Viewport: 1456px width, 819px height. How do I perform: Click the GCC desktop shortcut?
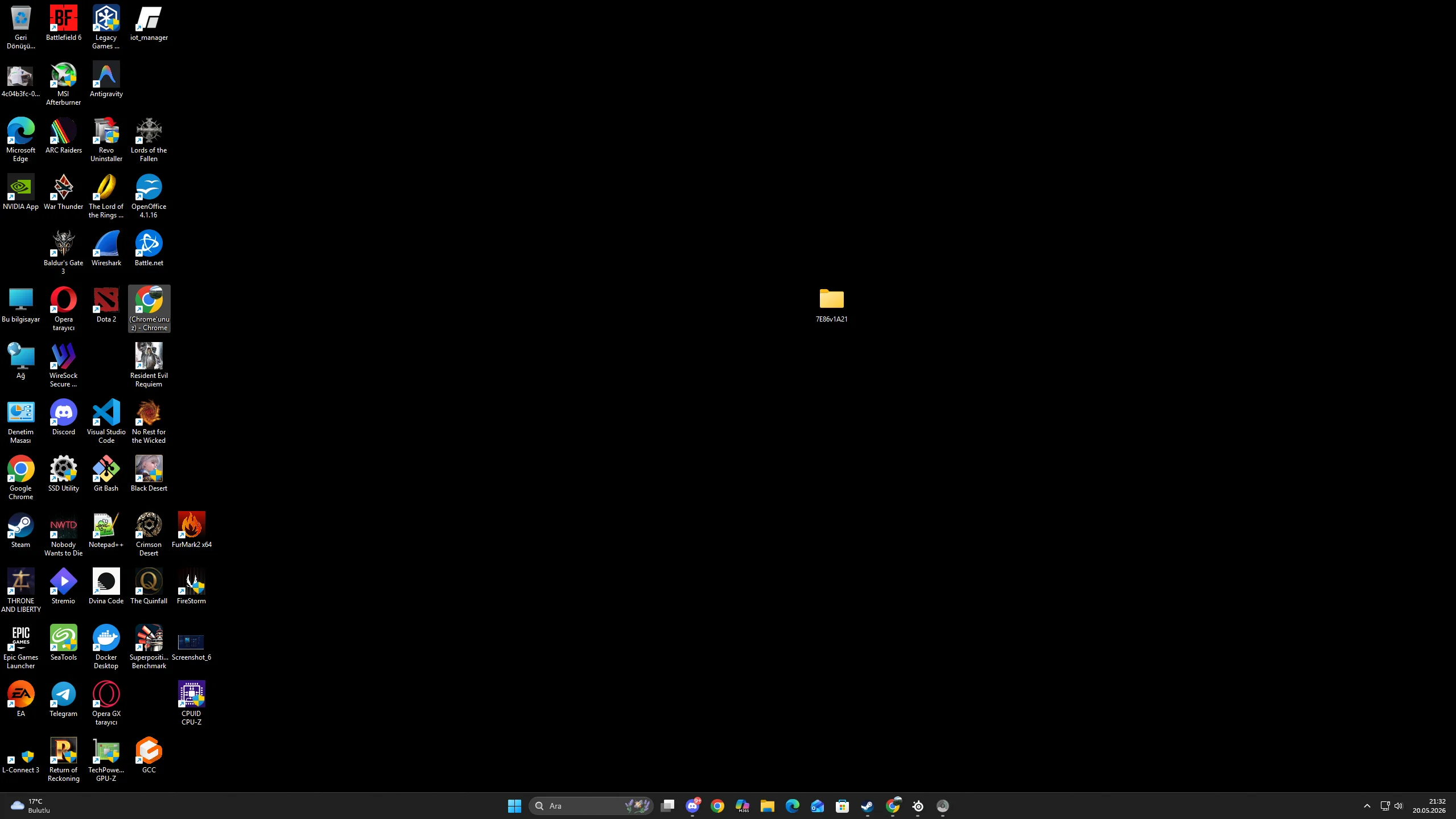coord(149,756)
